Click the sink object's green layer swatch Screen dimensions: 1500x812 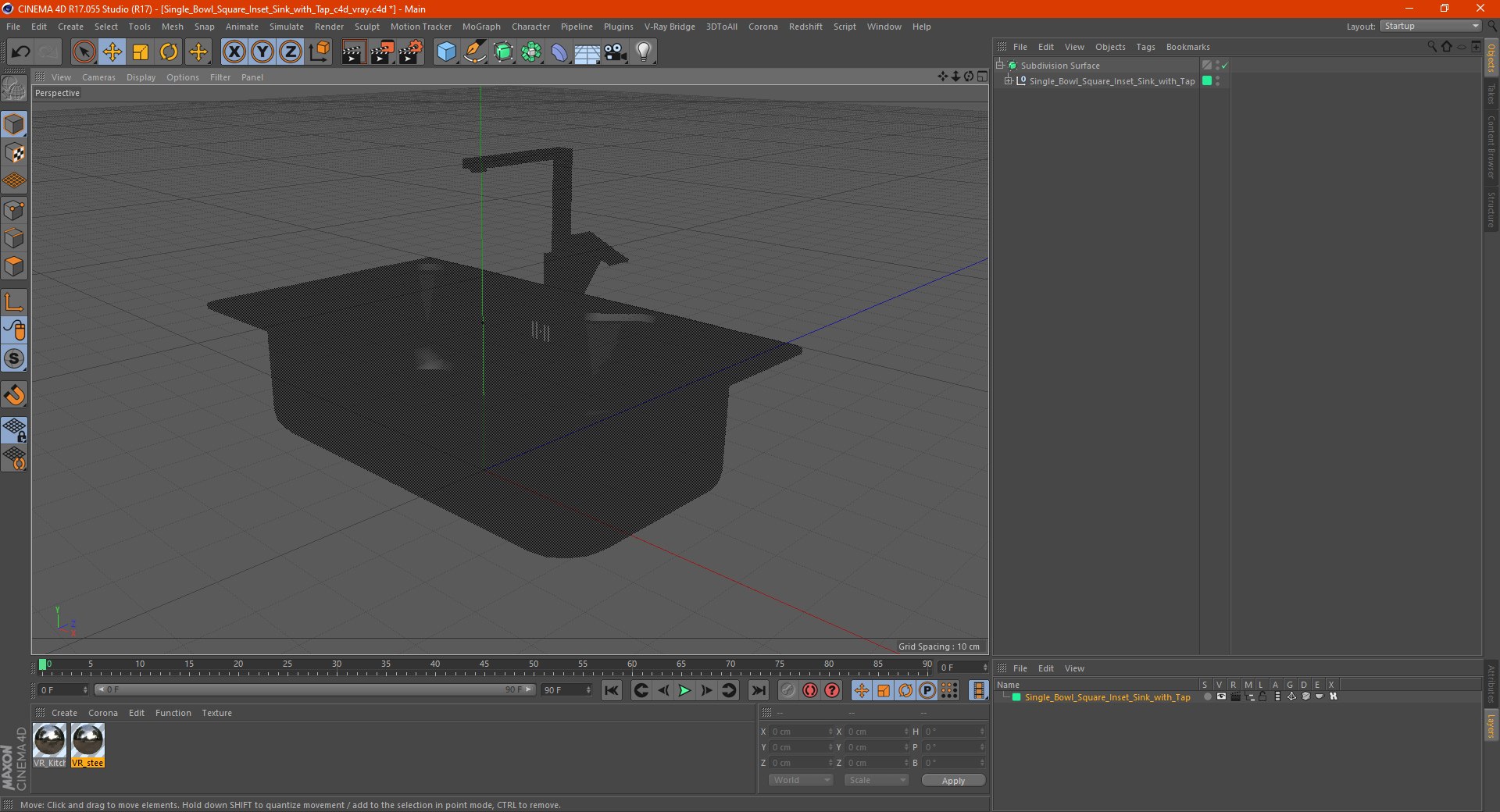coord(1207,80)
